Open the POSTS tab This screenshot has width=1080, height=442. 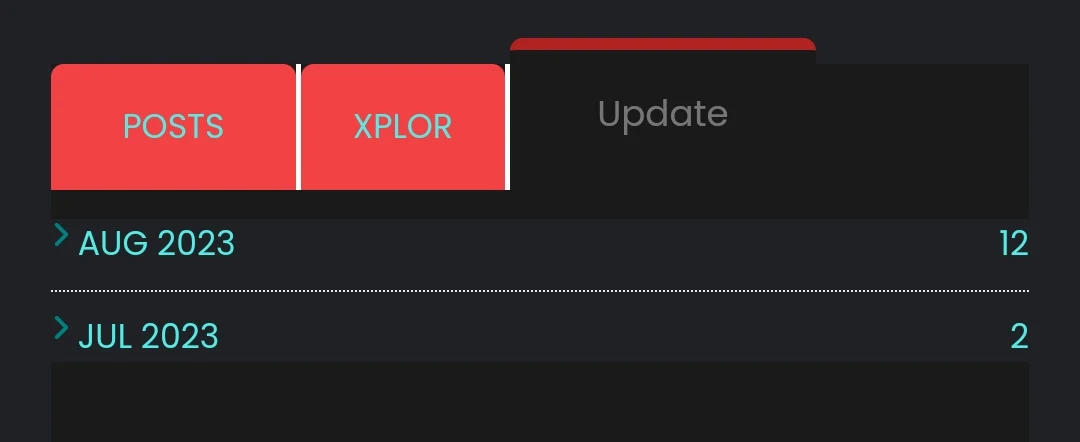(x=173, y=127)
